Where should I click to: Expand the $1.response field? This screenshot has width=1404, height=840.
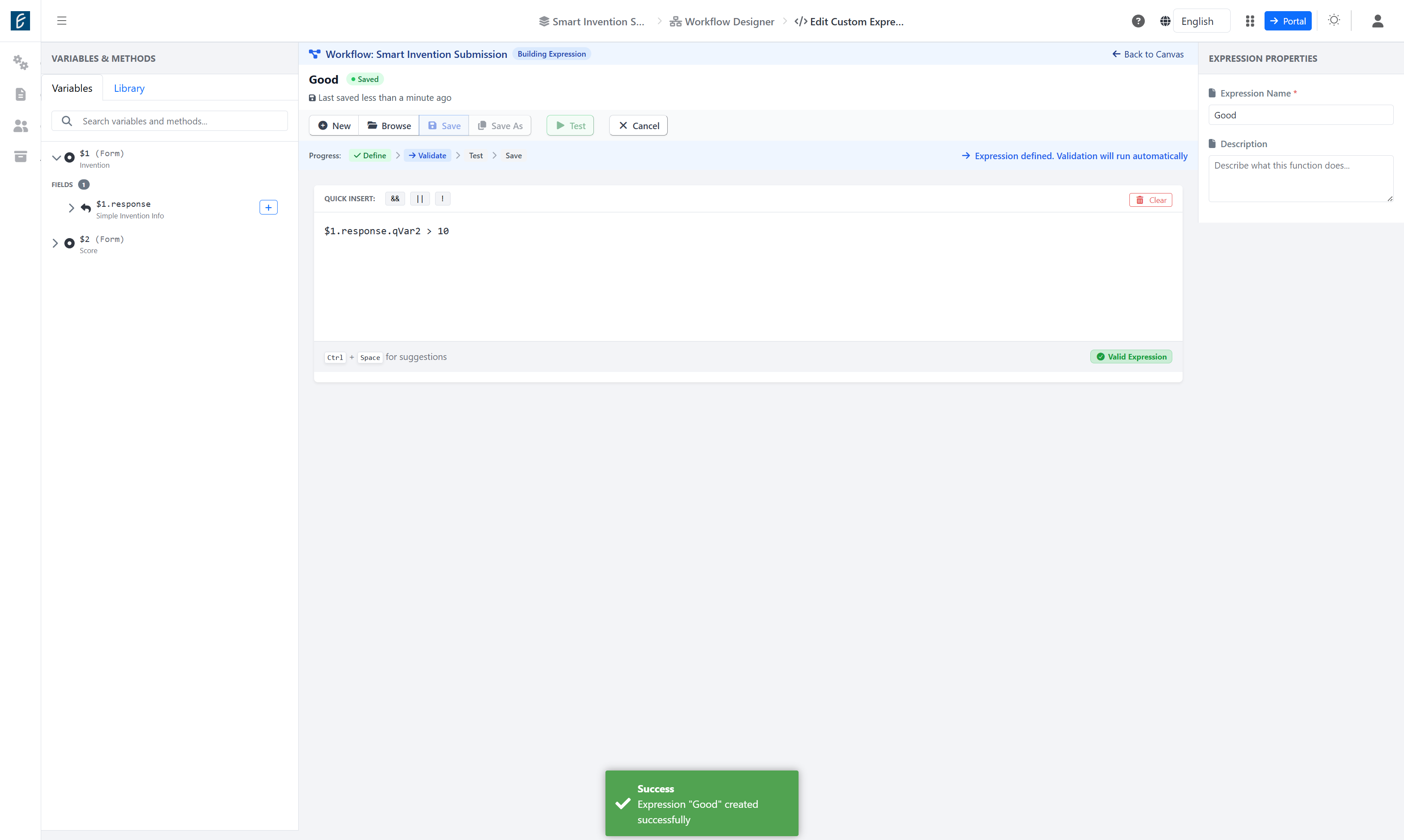pyautogui.click(x=71, y=208)
